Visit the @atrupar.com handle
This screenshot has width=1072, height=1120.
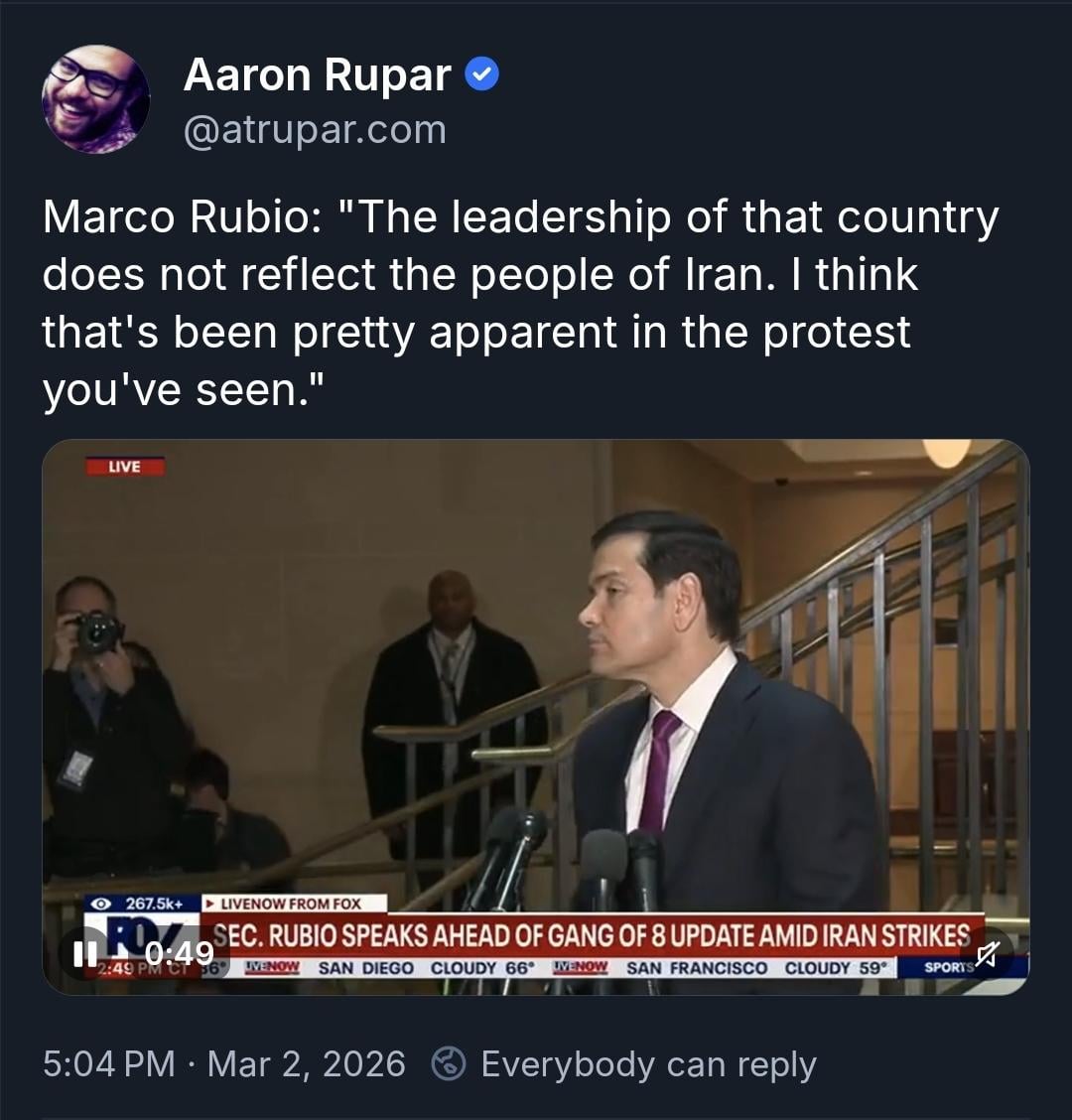pyautogui.click(x=315, y=130)
